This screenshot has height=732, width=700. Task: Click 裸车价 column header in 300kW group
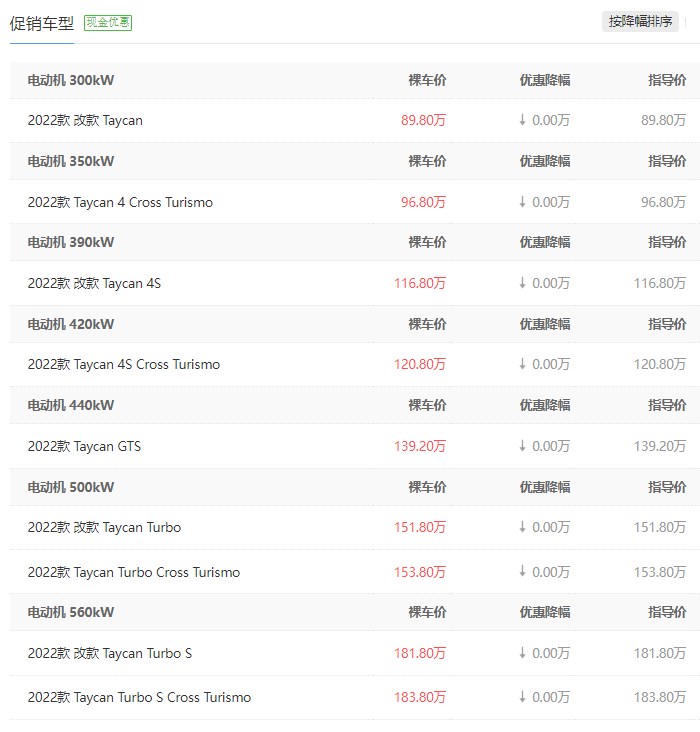tap(427, 80)
